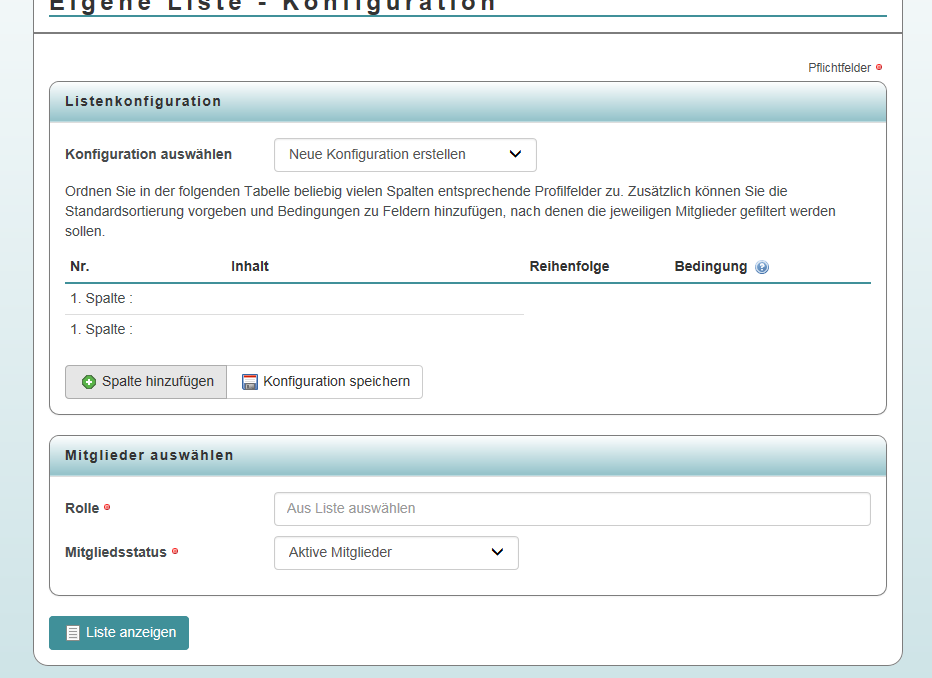Screen dimensions: 932x678
Task: Click the Reihenfolge column header
Action: [569, 266]
